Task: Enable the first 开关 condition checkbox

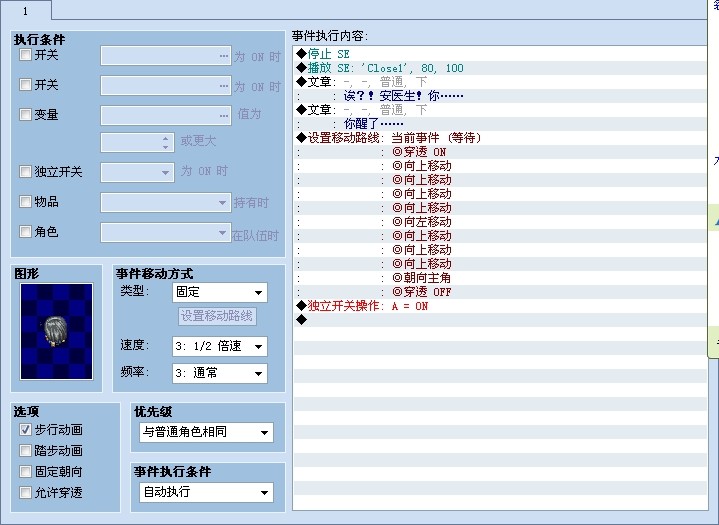Action: [25, 55]
